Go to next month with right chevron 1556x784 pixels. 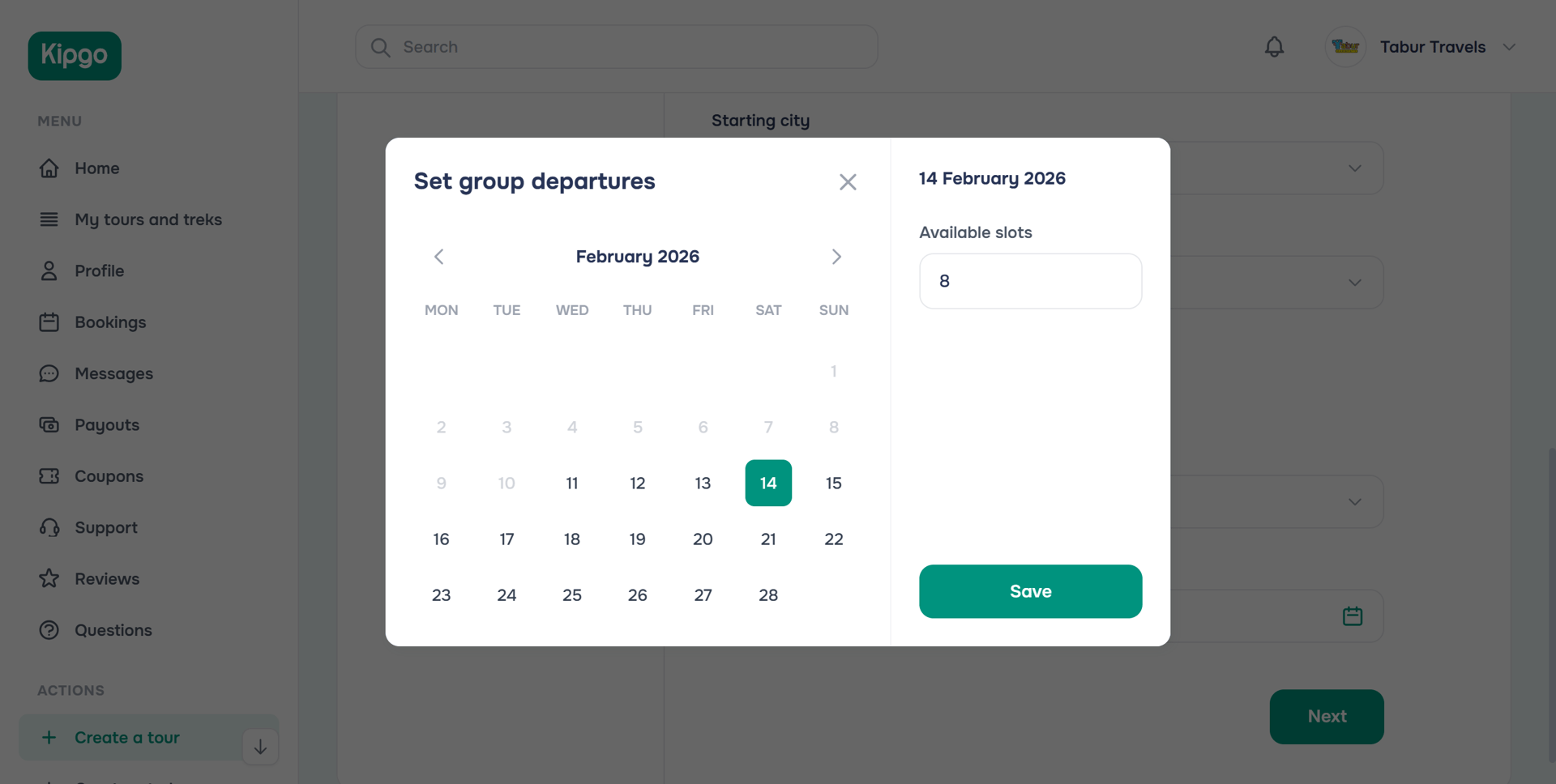pos(836,257)
